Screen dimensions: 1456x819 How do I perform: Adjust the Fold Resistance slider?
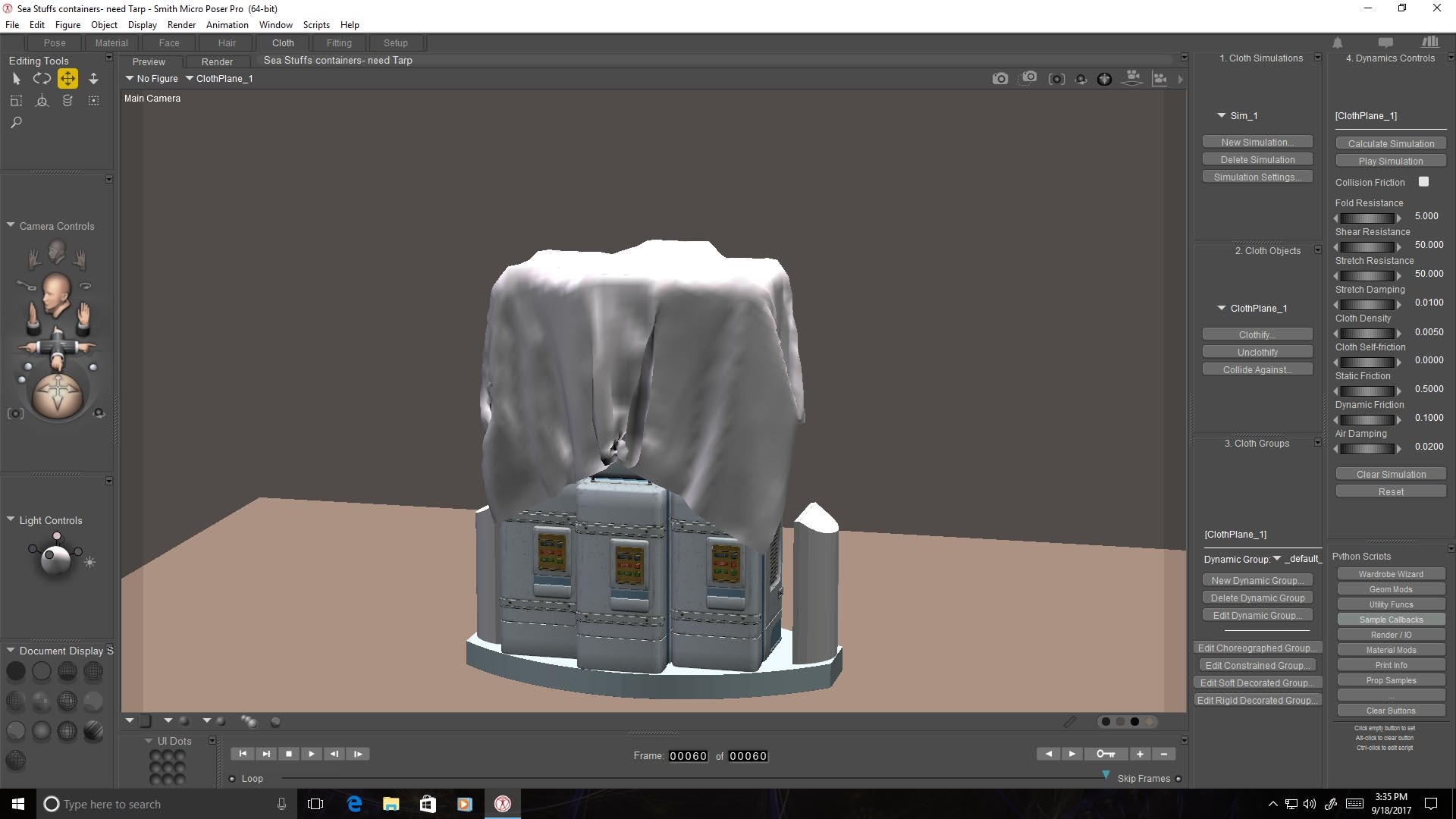pos(1367,218)
